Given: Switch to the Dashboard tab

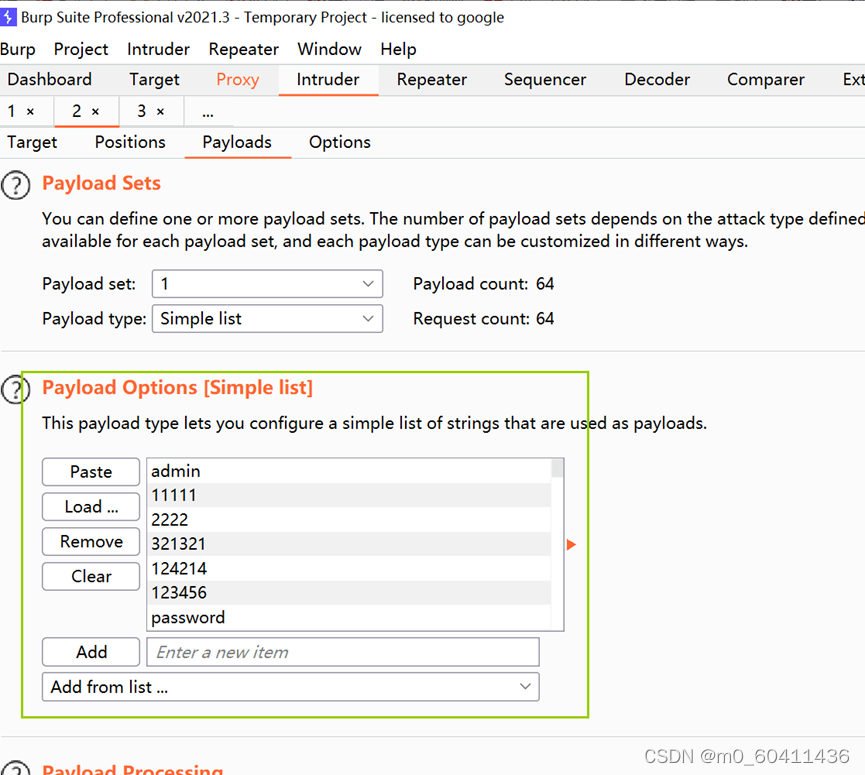Looking at the screenshot, I should pyautogui.click(x=50, y=79).
